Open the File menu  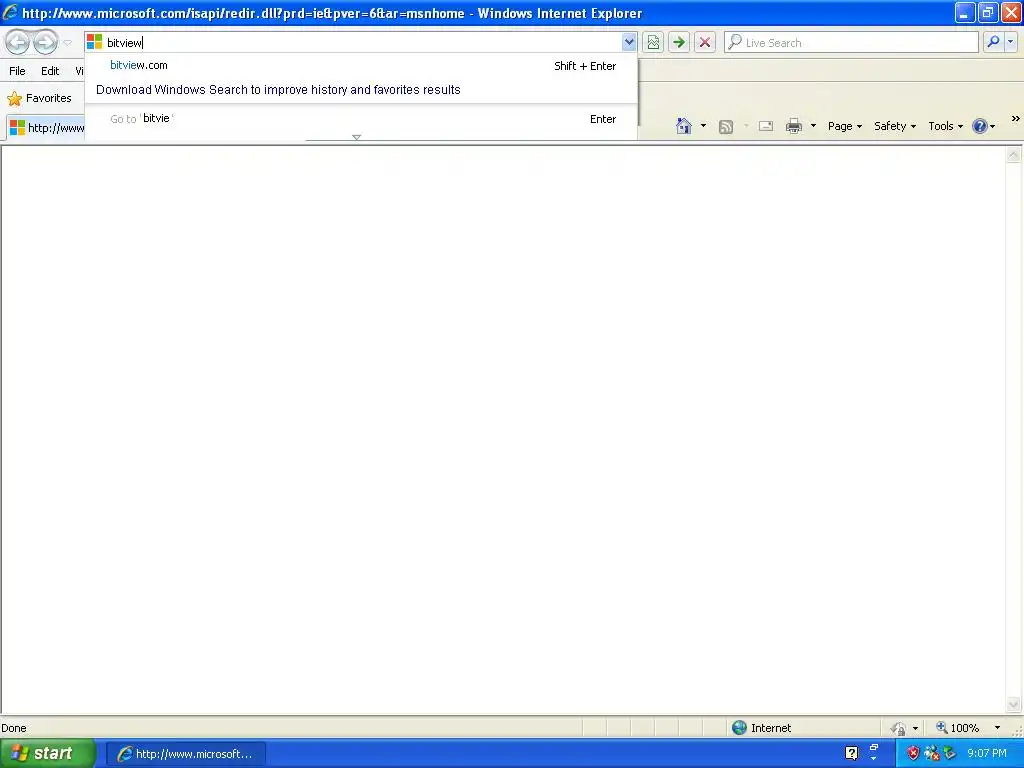18,71
